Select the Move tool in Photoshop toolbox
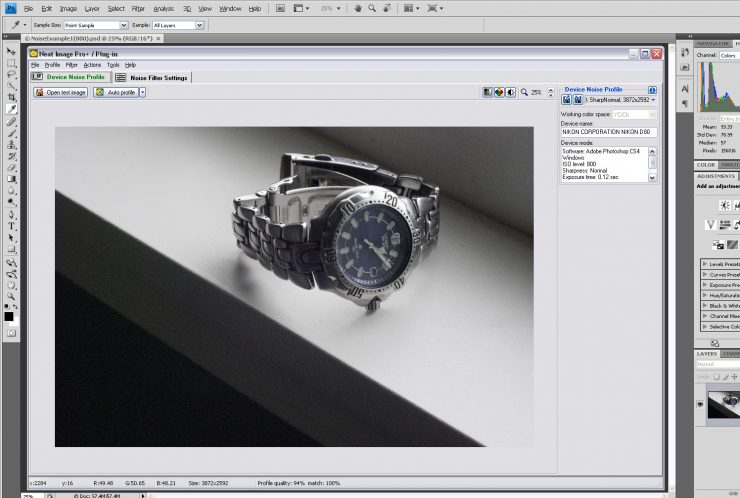Image resolution: width=740 pixels, height=498 pixels. point(11,51)
